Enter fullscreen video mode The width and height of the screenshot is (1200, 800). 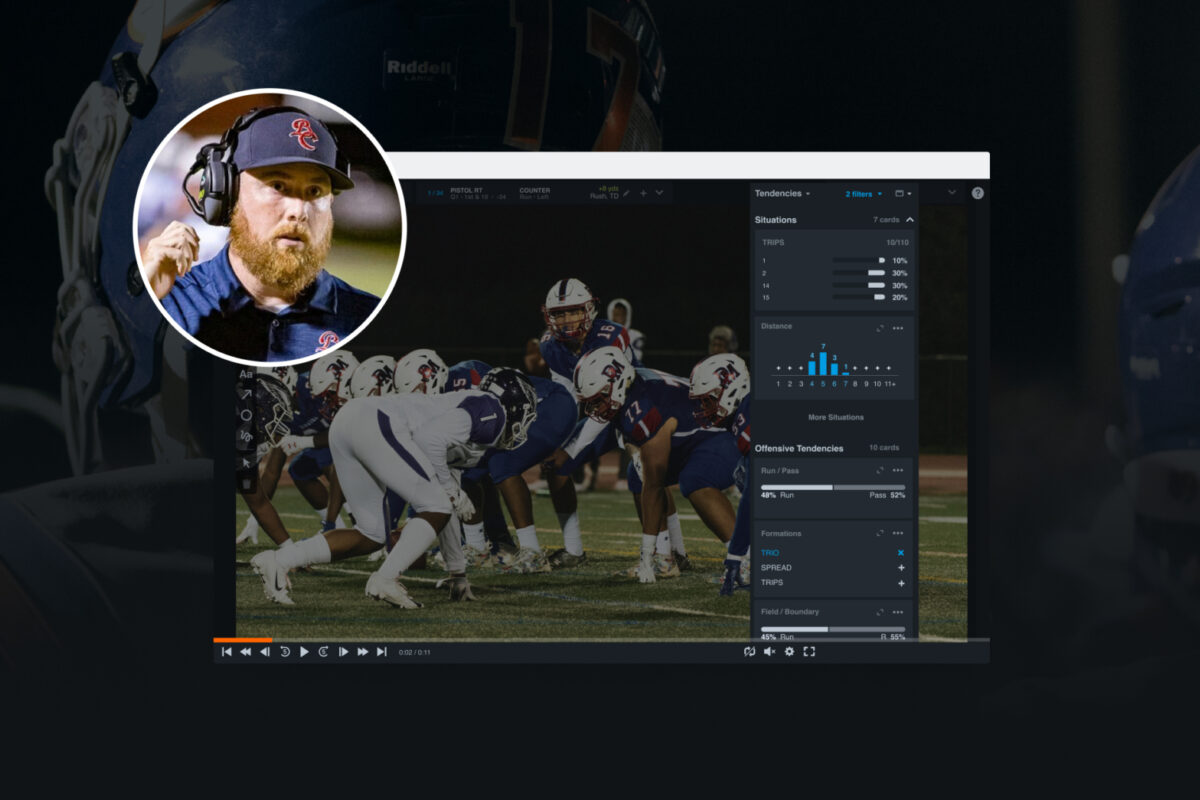point(809,651)
